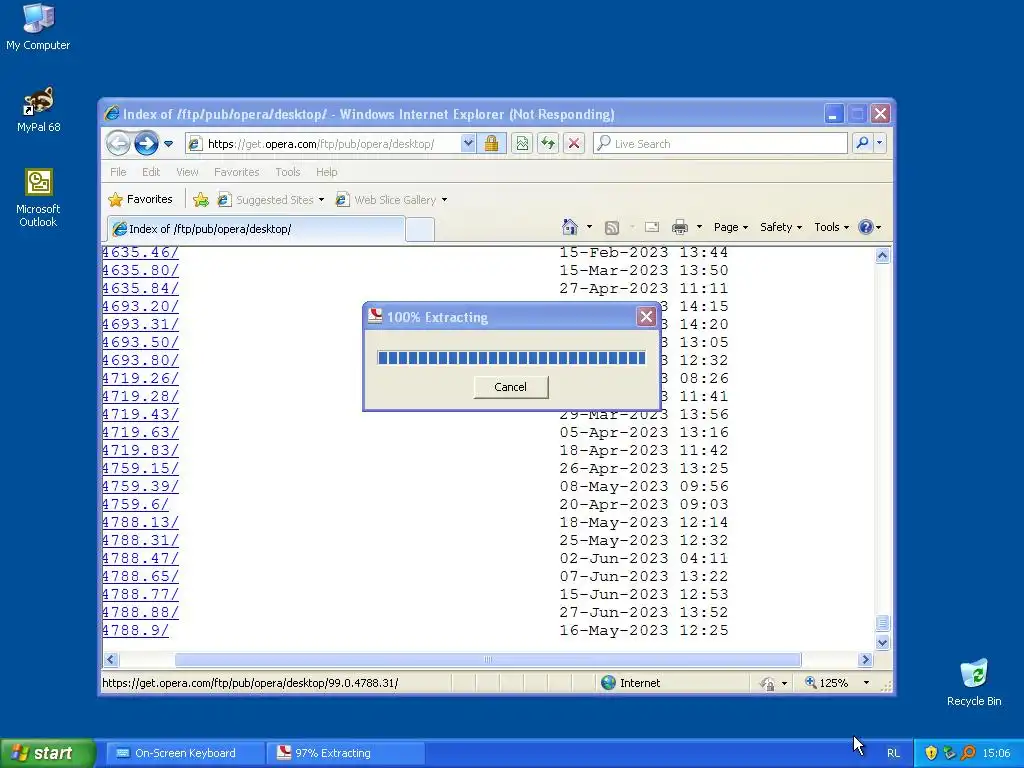This screenshot has width=1024, height=768.
Task: Click the horizontal scrollbar thumb
Action: point(488,660)
